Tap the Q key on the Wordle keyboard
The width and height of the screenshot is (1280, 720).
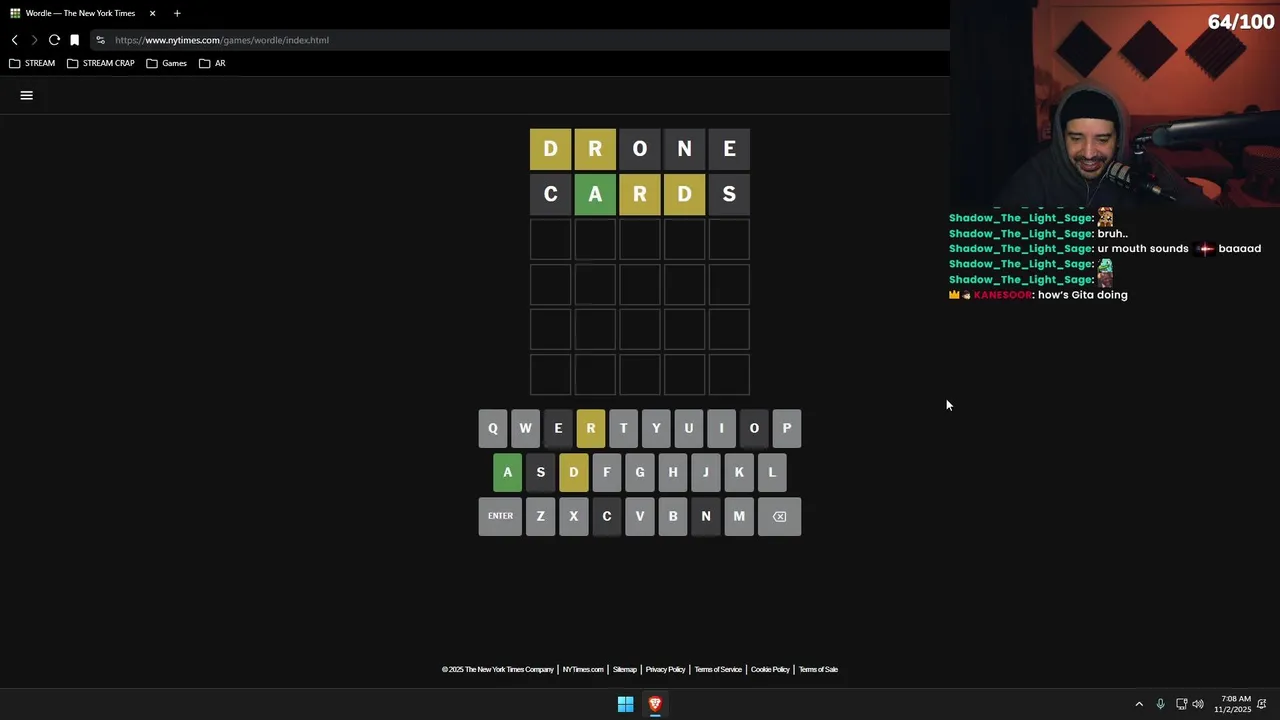(x=492, y=428)
